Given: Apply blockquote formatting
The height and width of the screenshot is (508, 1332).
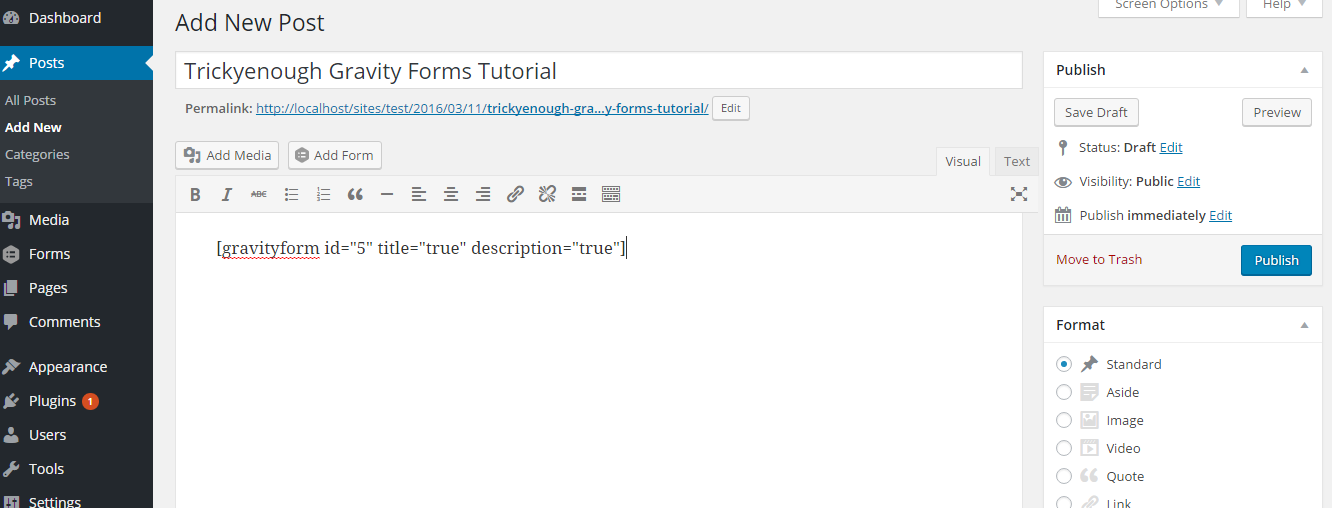Looking at the screenshot, I should click(x=355, y=194).
